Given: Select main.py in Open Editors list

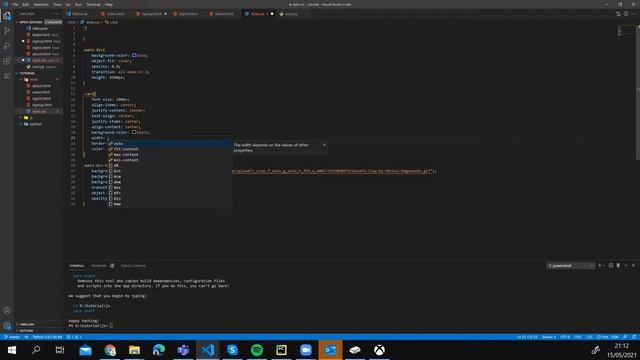Looking at the screenshot, I should [44, 67].
